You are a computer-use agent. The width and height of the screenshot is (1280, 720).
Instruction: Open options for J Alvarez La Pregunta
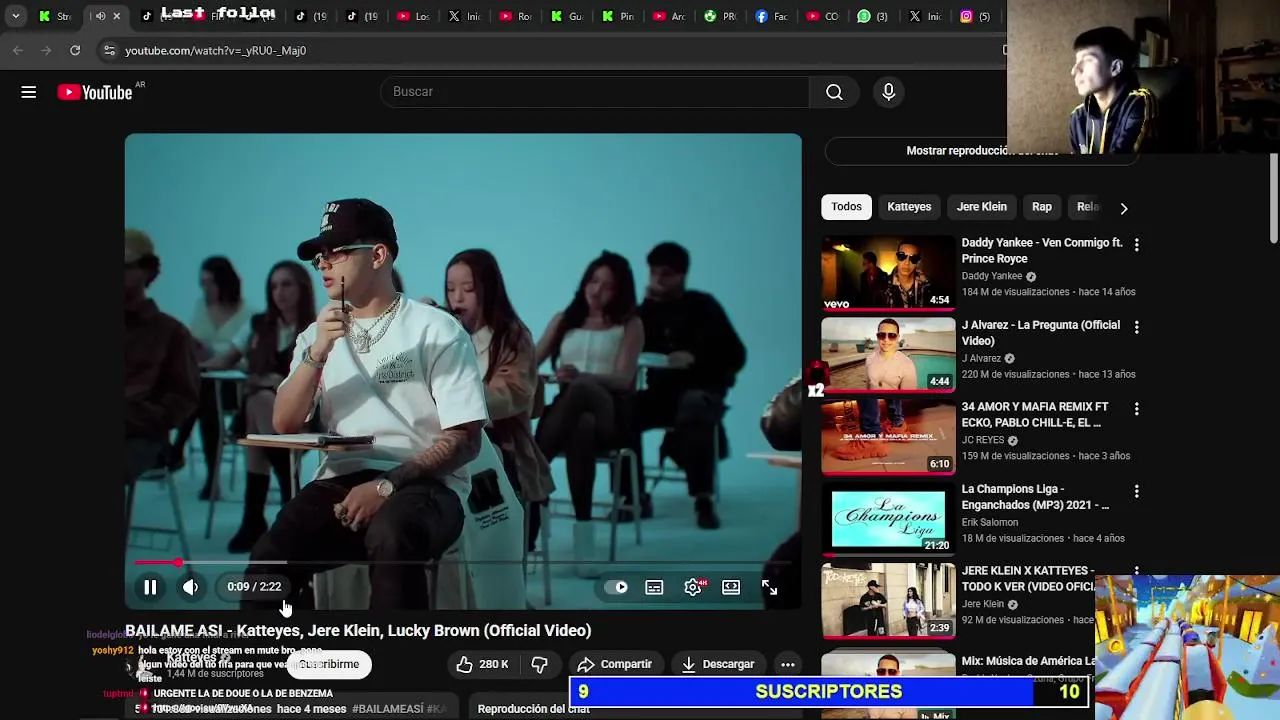(x=1136, y=327)
